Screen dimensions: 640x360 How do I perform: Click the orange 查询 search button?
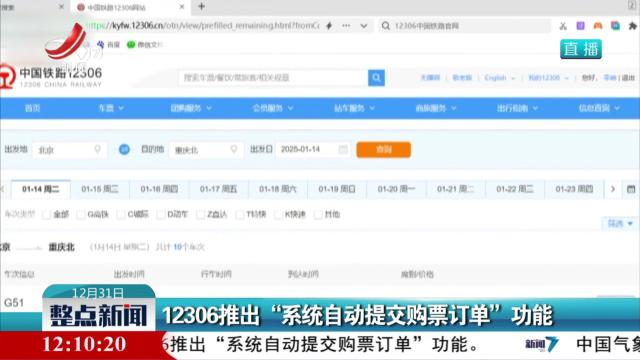(383, 149)
